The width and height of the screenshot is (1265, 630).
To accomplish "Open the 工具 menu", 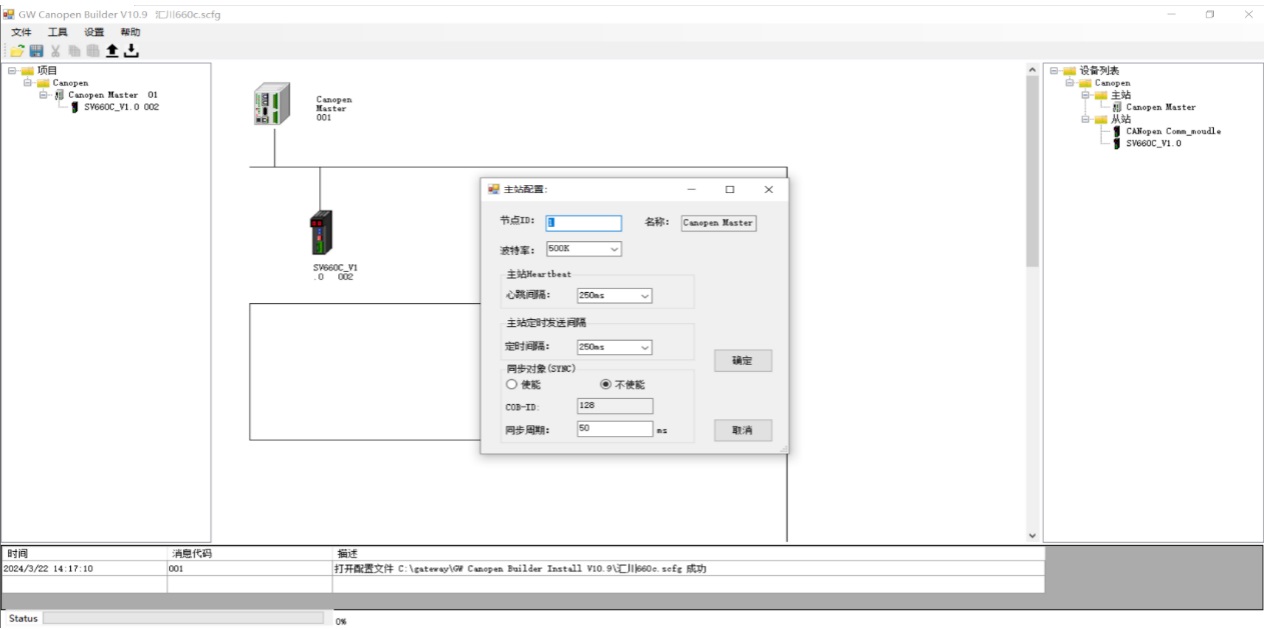I will click(x=57, y=32).
